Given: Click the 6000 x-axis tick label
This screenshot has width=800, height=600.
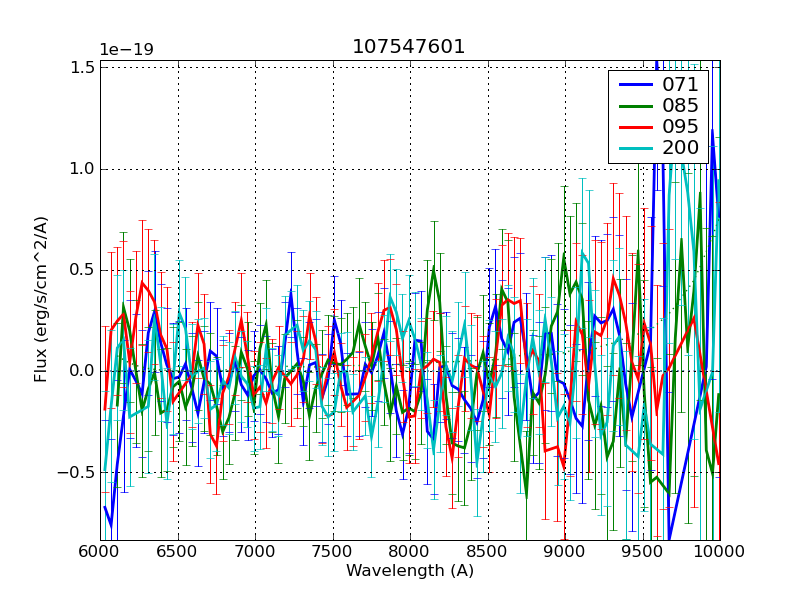Looking at the screenshot, I should pos(100,553).
